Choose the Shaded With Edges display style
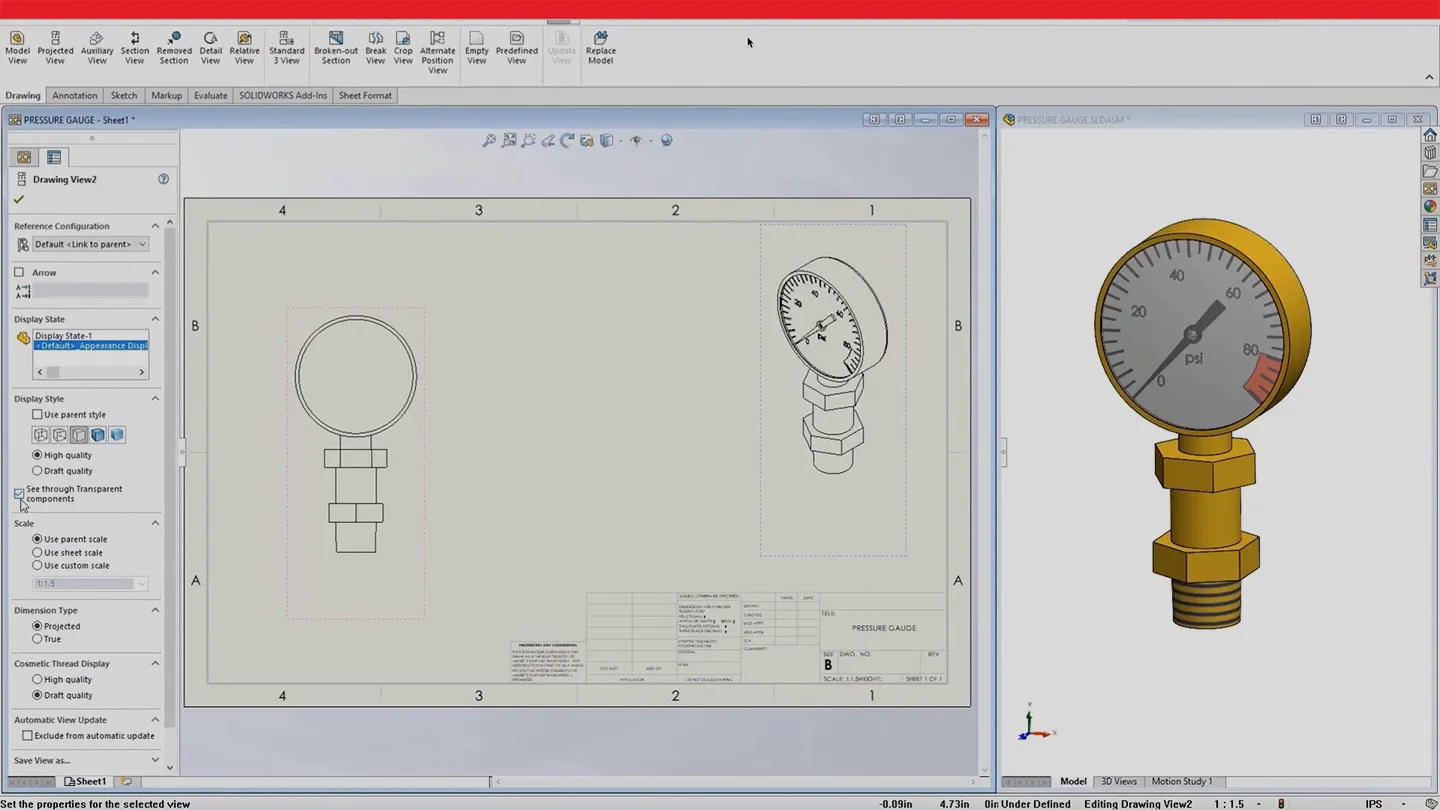The image size is (1440, 810). pyautogui.click(x=98, y=434)
